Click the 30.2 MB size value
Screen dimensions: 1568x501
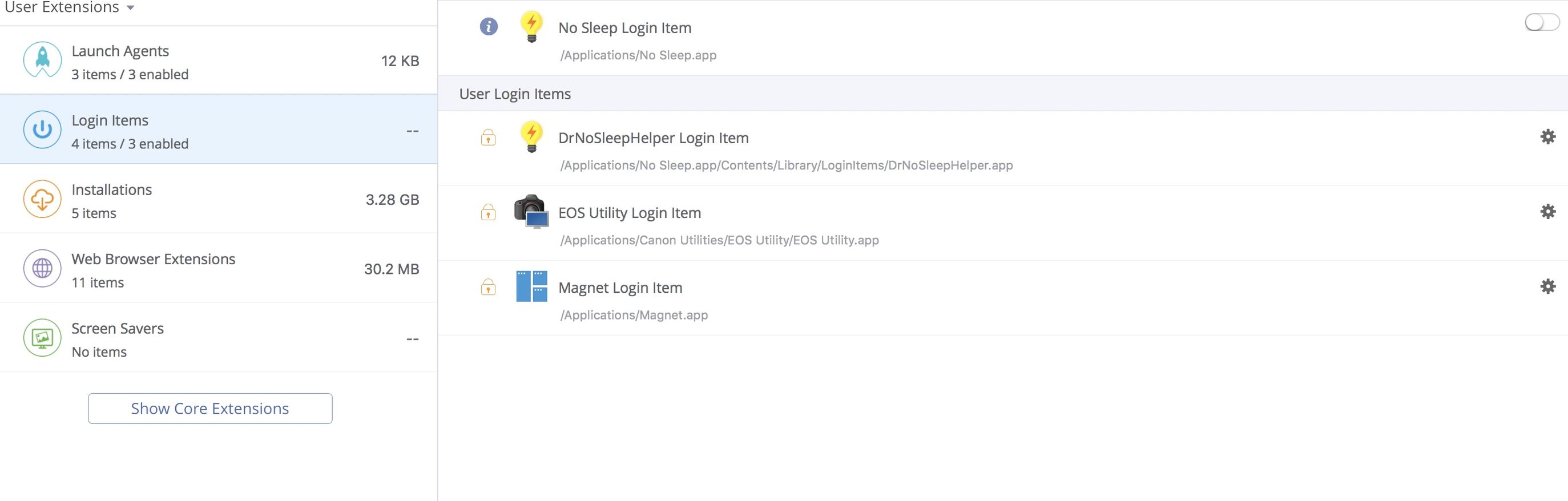392,269
